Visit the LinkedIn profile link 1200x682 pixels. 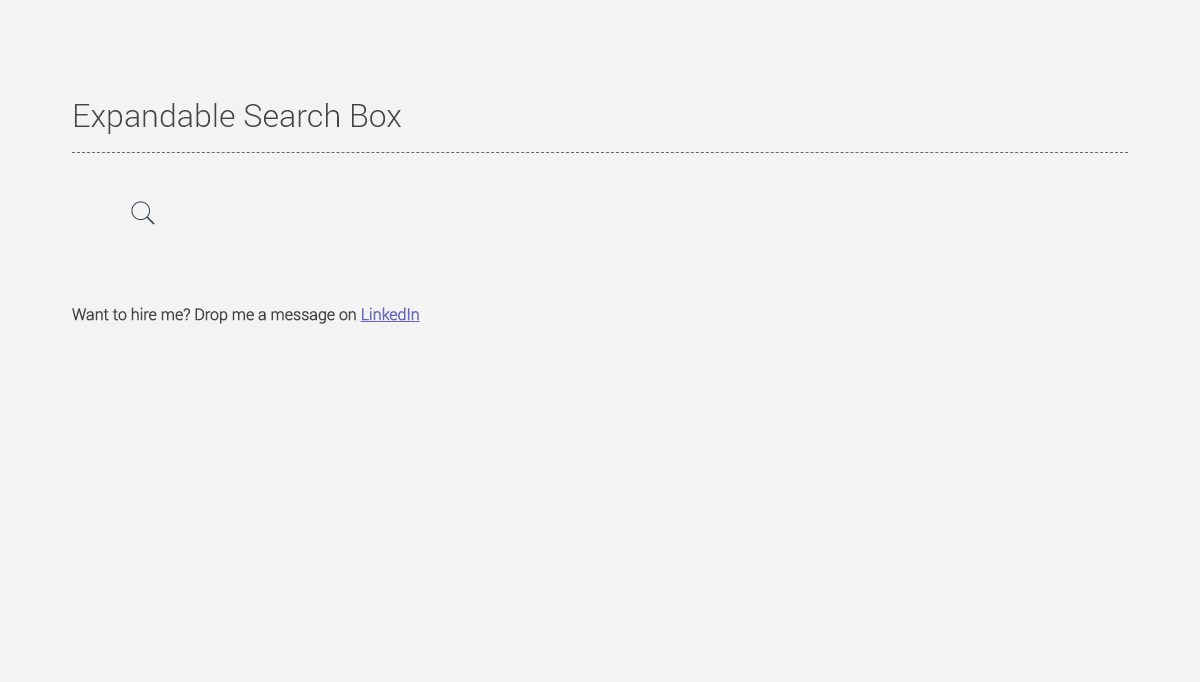click(x=390, y=314)
